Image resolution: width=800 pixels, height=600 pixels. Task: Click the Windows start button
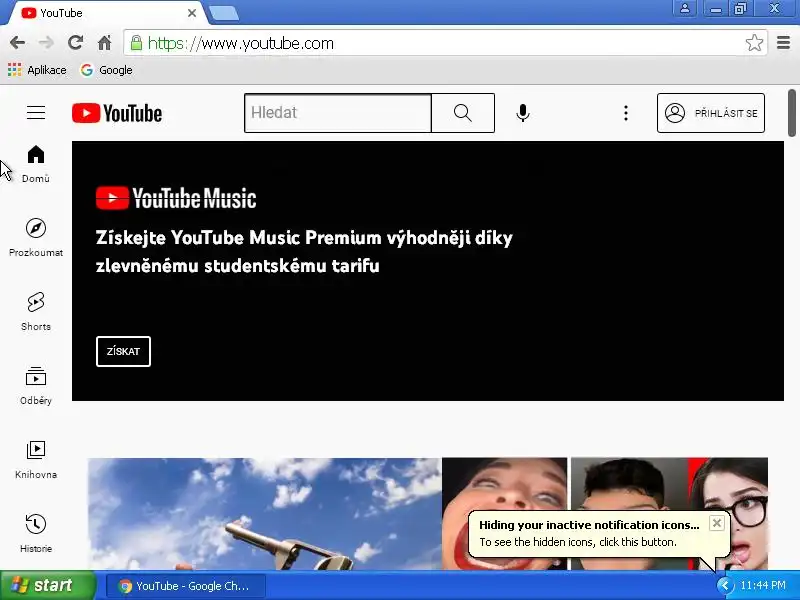tap(47, 585)
